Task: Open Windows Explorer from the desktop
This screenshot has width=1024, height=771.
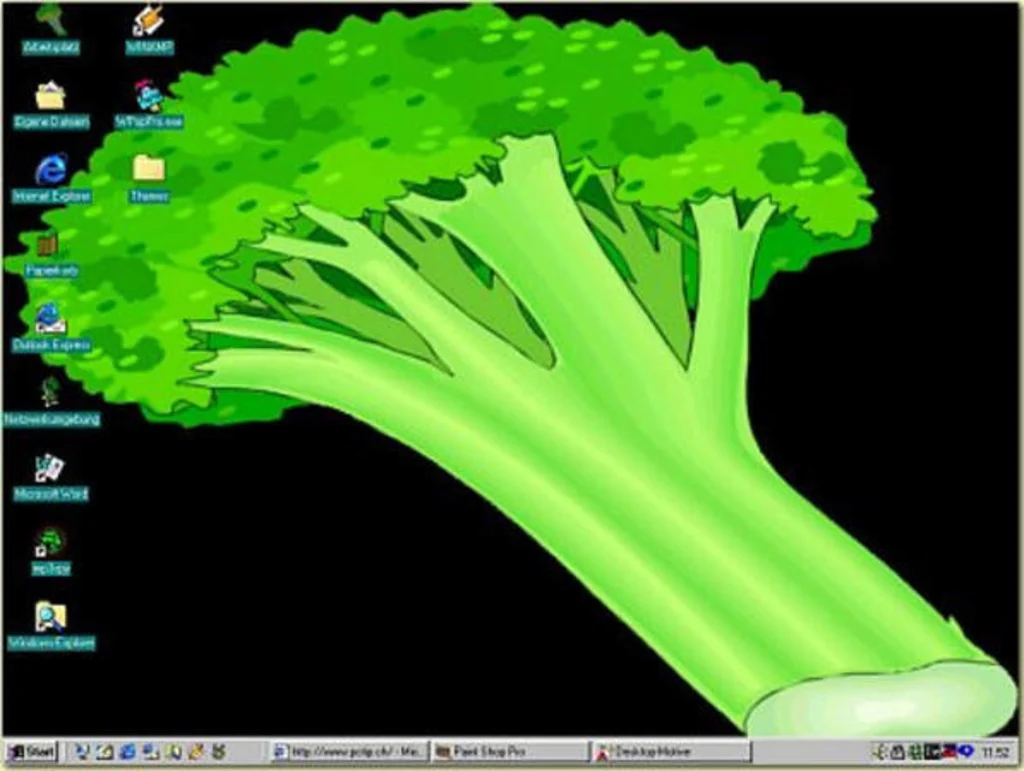Action: point(48,620)
